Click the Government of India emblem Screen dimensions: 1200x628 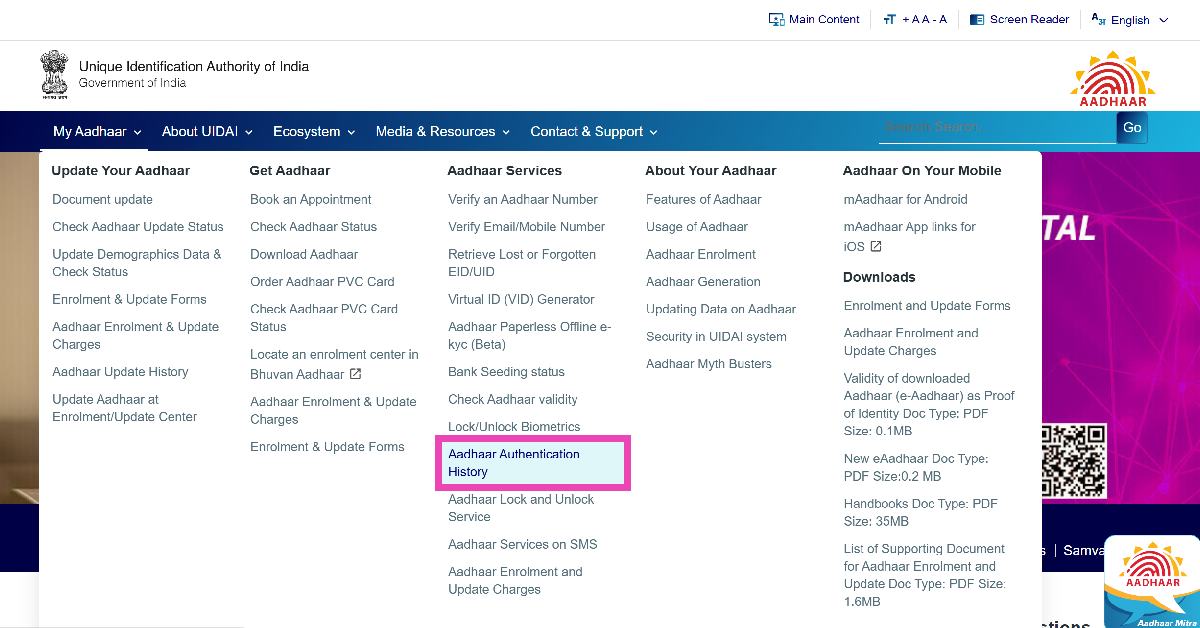pyautogui.click(x=54, y=75)
